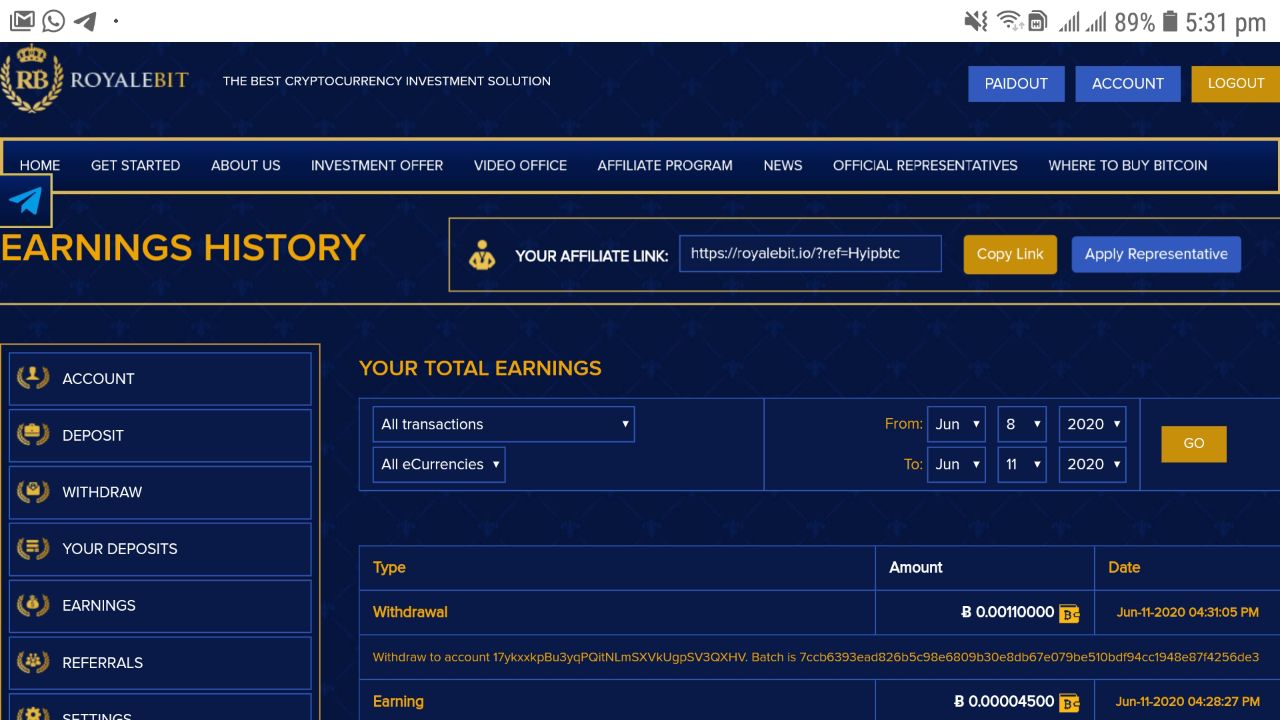1280x720 pixels.
Task: Open WHERE TO BUY BITCOIN menu item
Action: [1128, 165]
